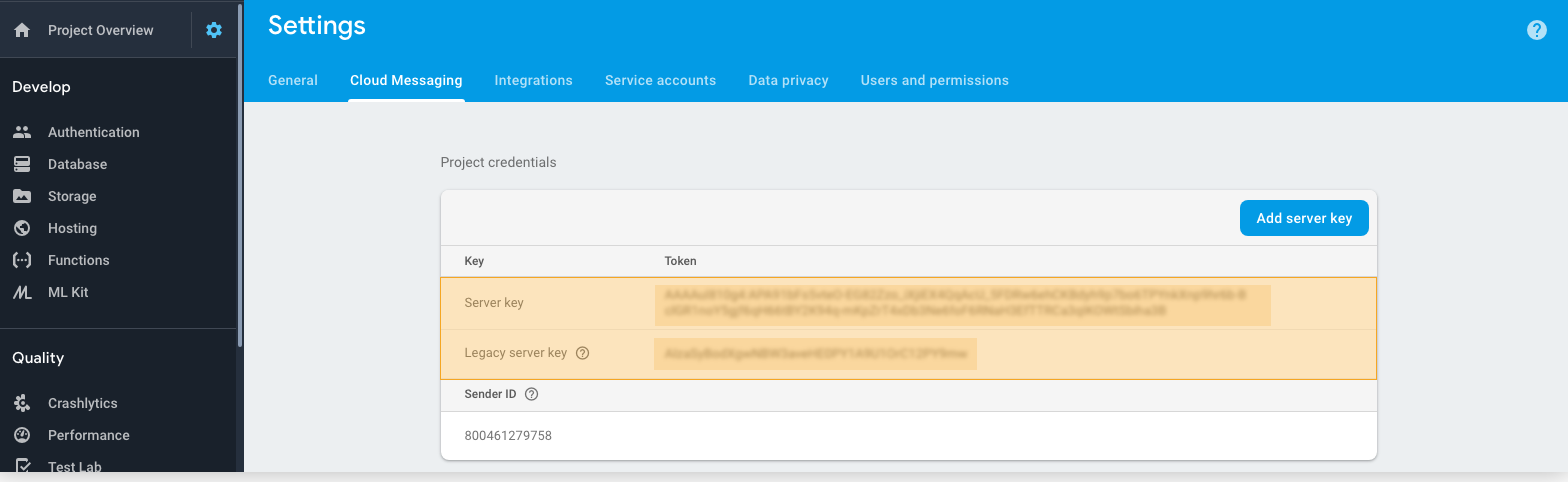Click help icon next to Sender ID
The width and height of the screenshot is (1568, 482).
click(532, 394)
